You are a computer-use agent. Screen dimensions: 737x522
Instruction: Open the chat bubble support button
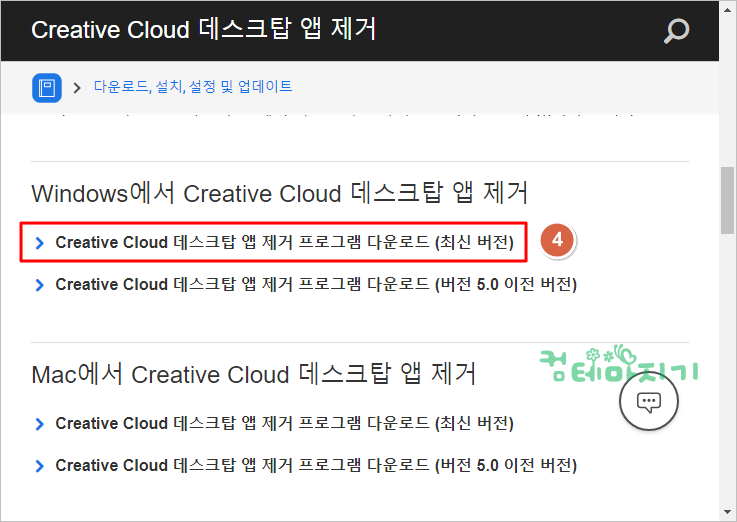(649, 402)
